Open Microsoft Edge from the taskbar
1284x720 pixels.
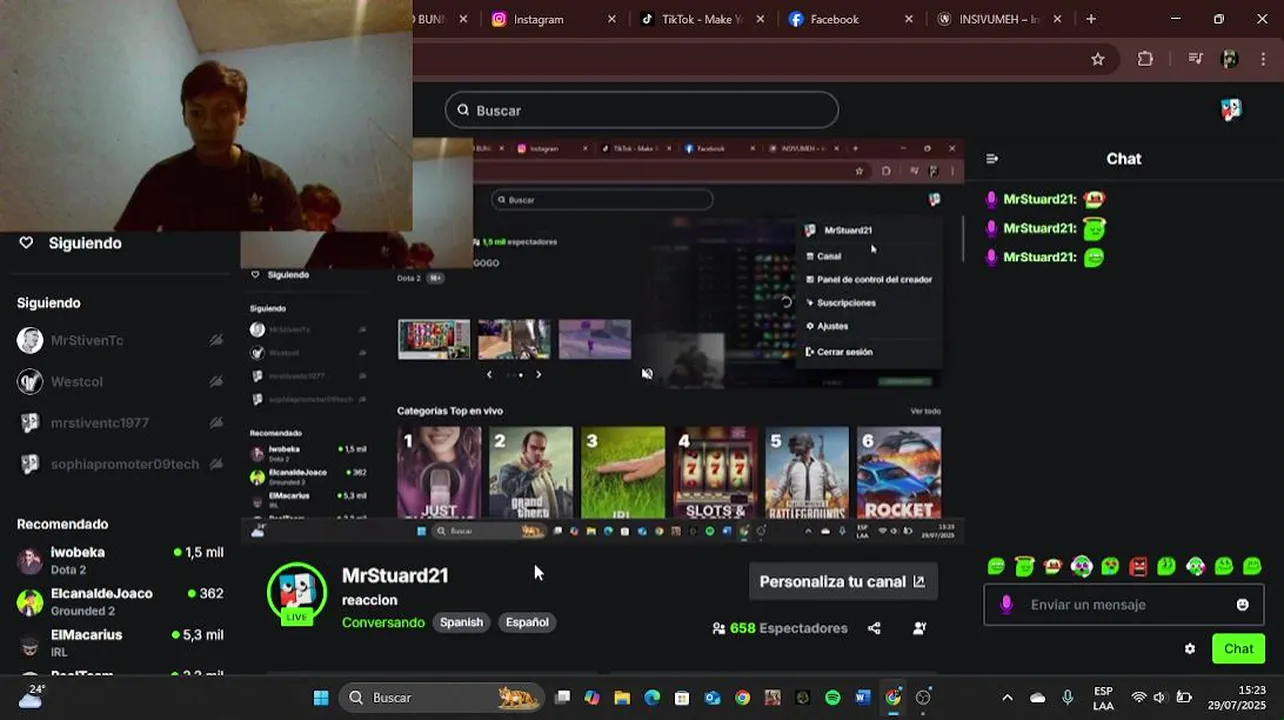click(652, 698)
